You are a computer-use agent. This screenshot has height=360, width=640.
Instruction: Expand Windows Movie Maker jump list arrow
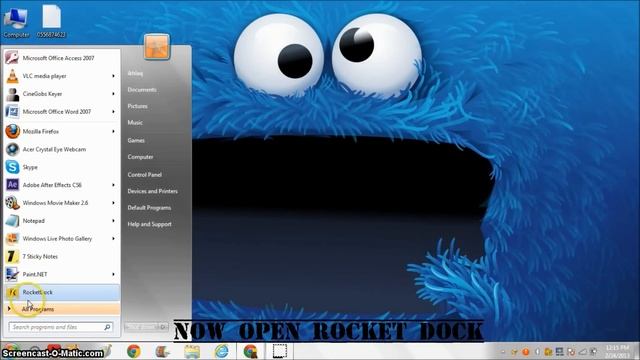tap(113, 203)
